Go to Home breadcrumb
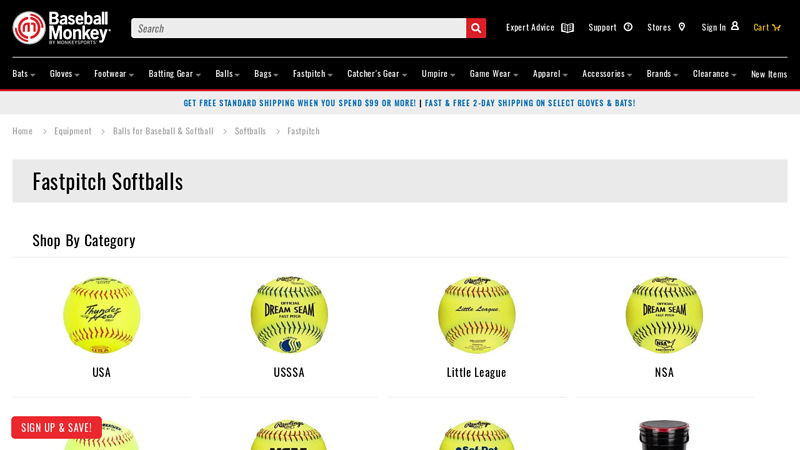This screenshot has width=800, height=450. 22,131
